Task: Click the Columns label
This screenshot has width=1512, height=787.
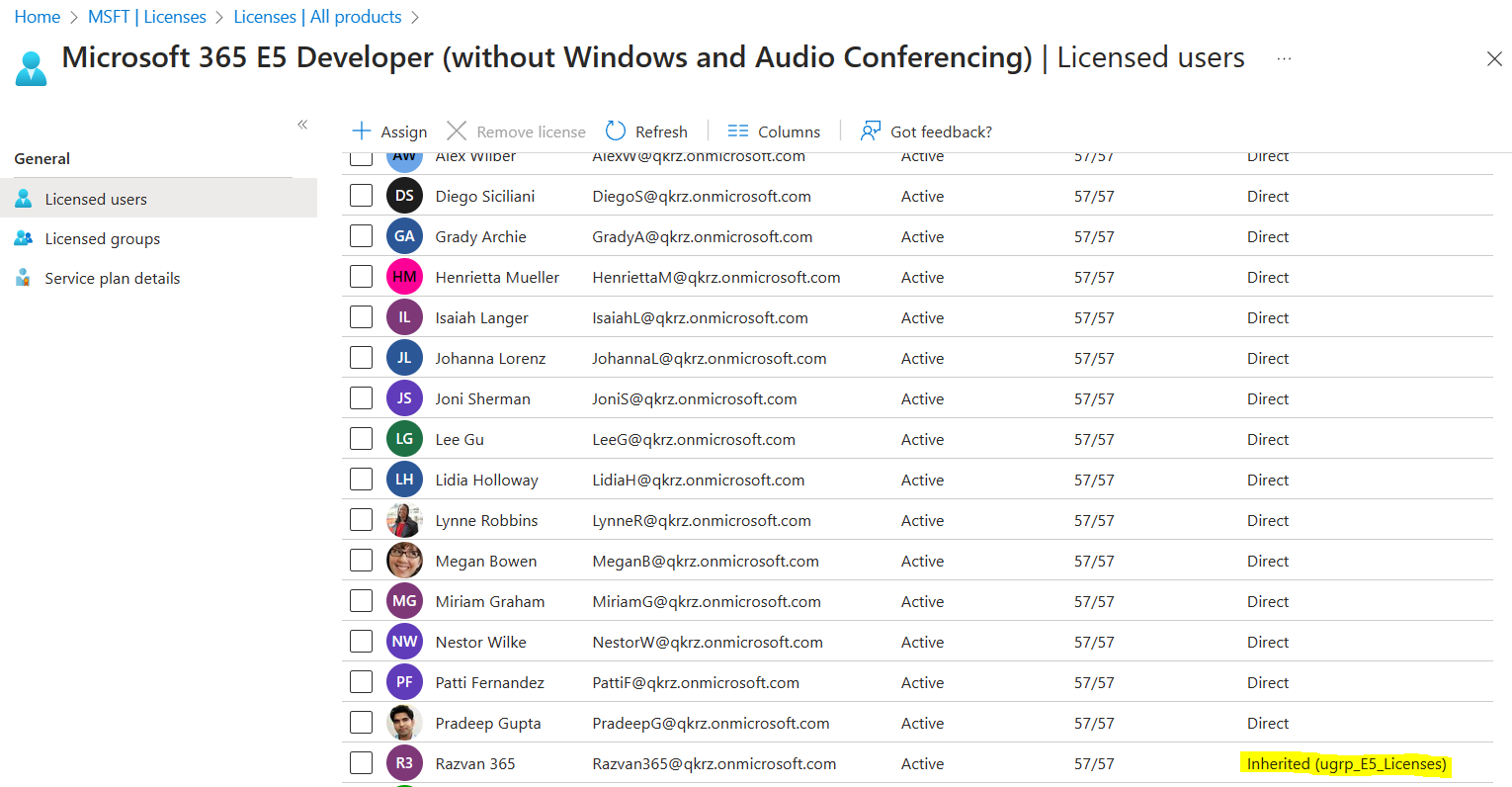Action: [789, 131]
